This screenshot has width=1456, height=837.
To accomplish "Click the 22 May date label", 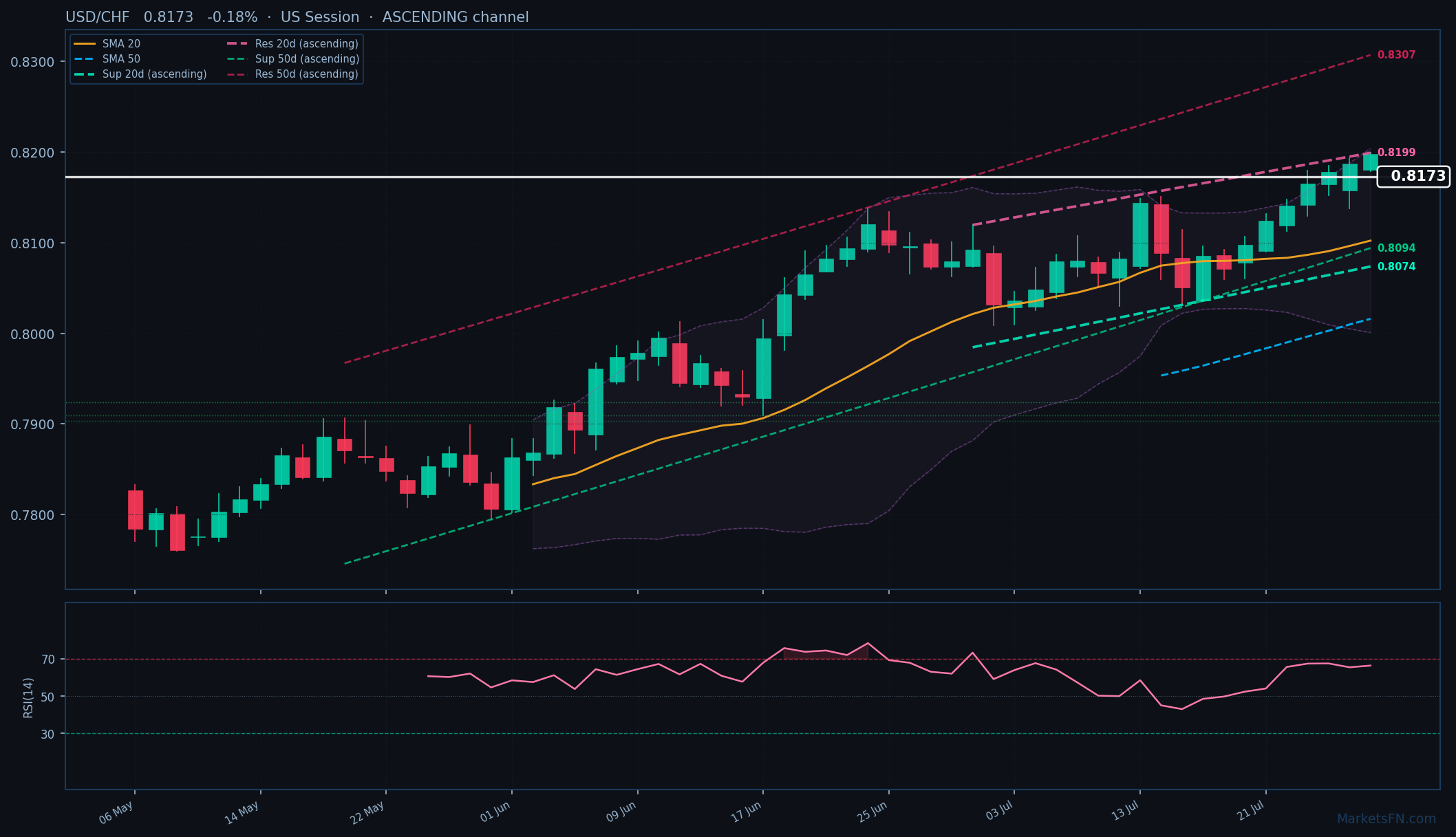I will [367, 813].
